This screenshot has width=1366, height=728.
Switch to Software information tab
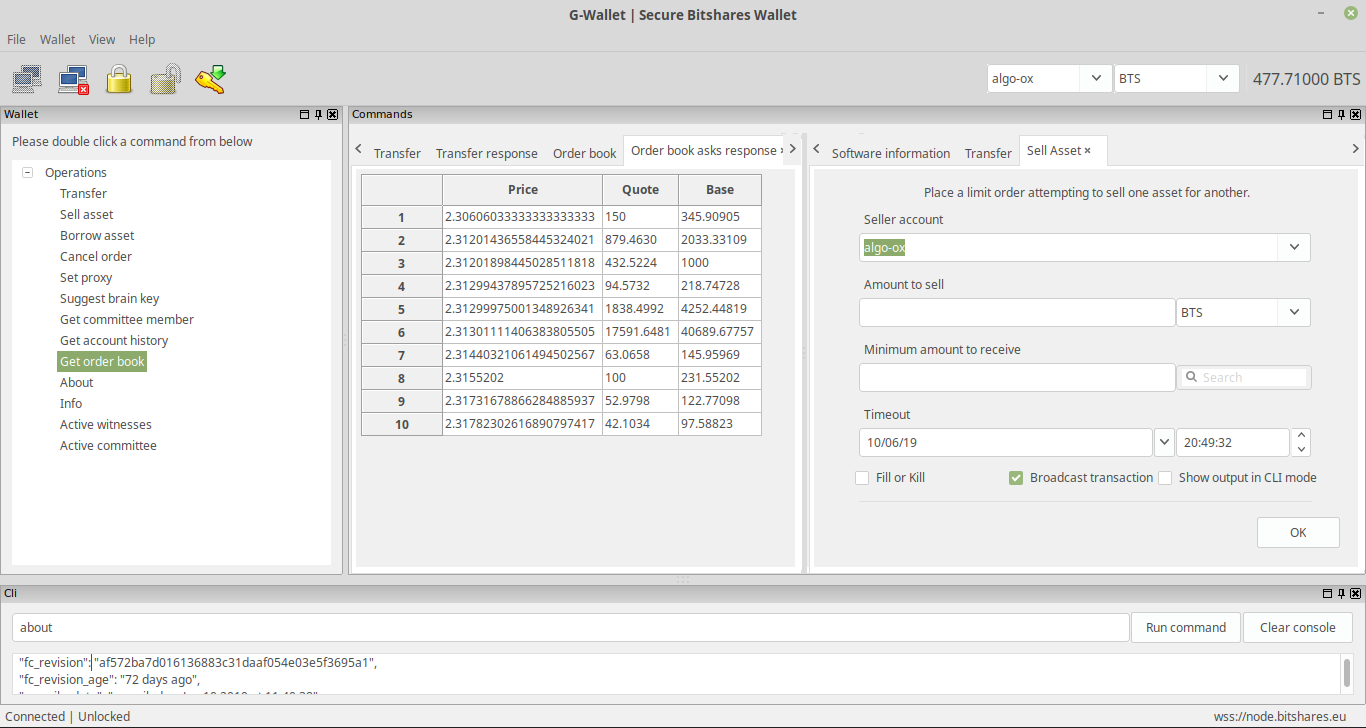tap(891, 153)
